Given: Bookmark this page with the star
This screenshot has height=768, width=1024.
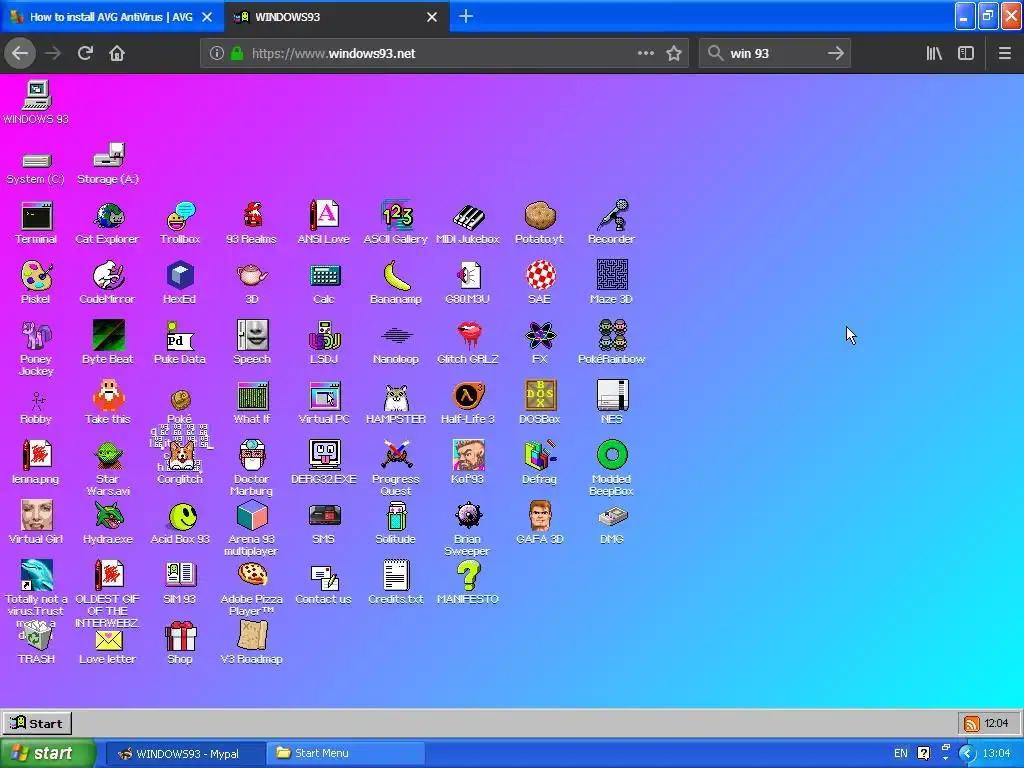Looking at the screenshot, I should pyautogui.click(x=674, y=54).
